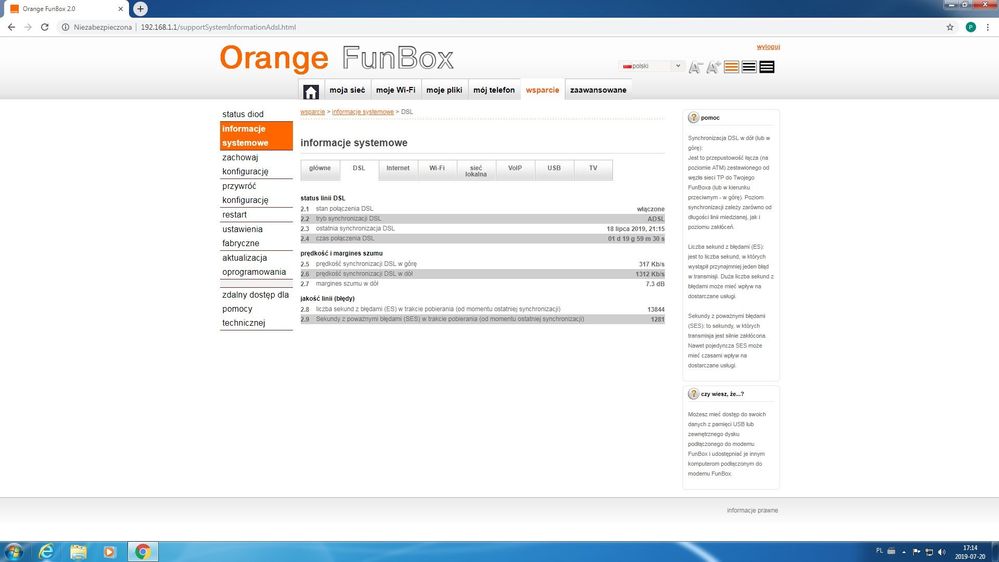Click 'informacje systemowe' breadcrumb link
The width and height of the screenshot is (999, 562).
[363, 112]
